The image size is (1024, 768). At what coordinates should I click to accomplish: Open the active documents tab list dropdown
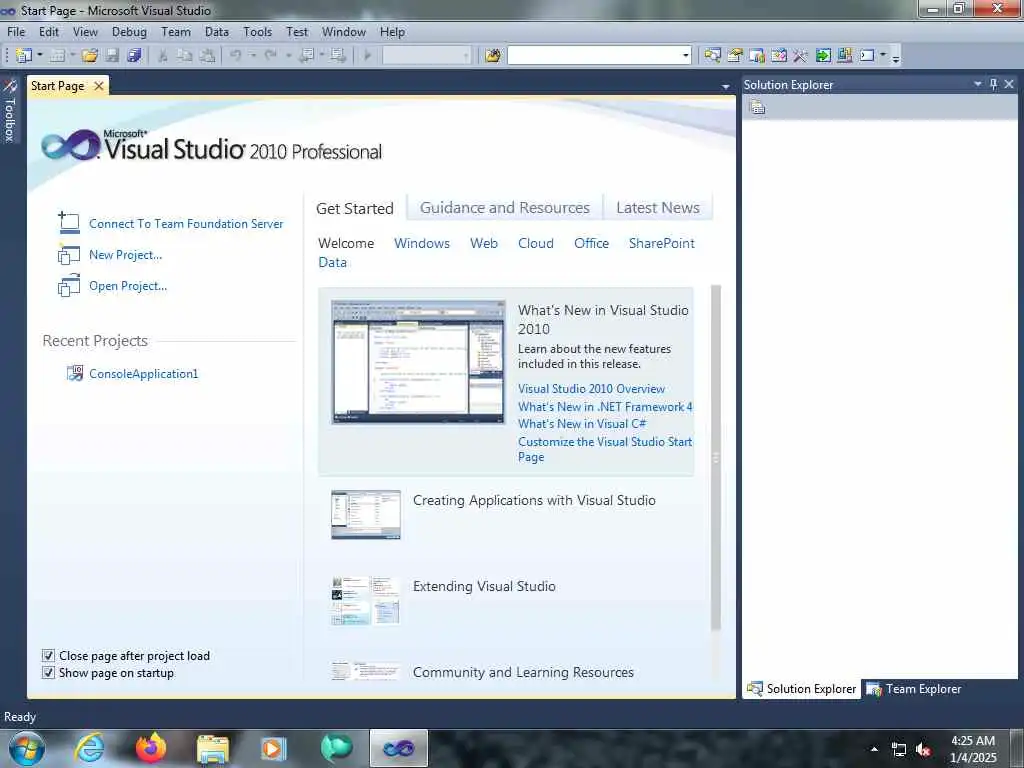coord(726,86)
